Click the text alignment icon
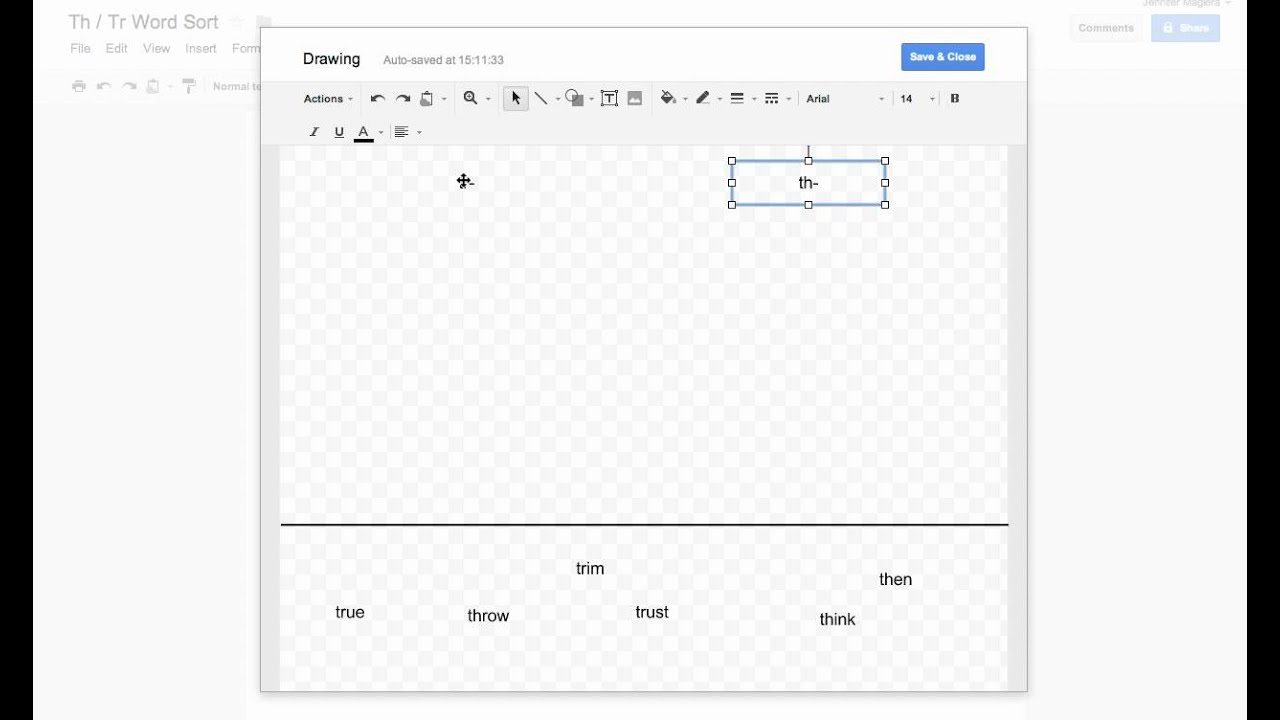This screenshot has width=1280, height=720. click(x=401, y=132)
